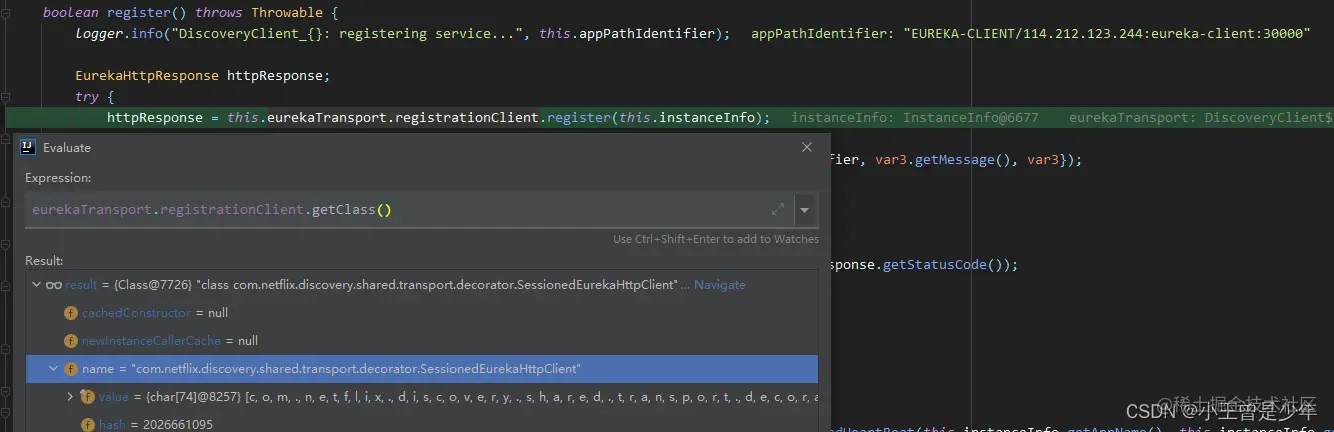Click the field icon next to newInstanceCallerCache

71,341
